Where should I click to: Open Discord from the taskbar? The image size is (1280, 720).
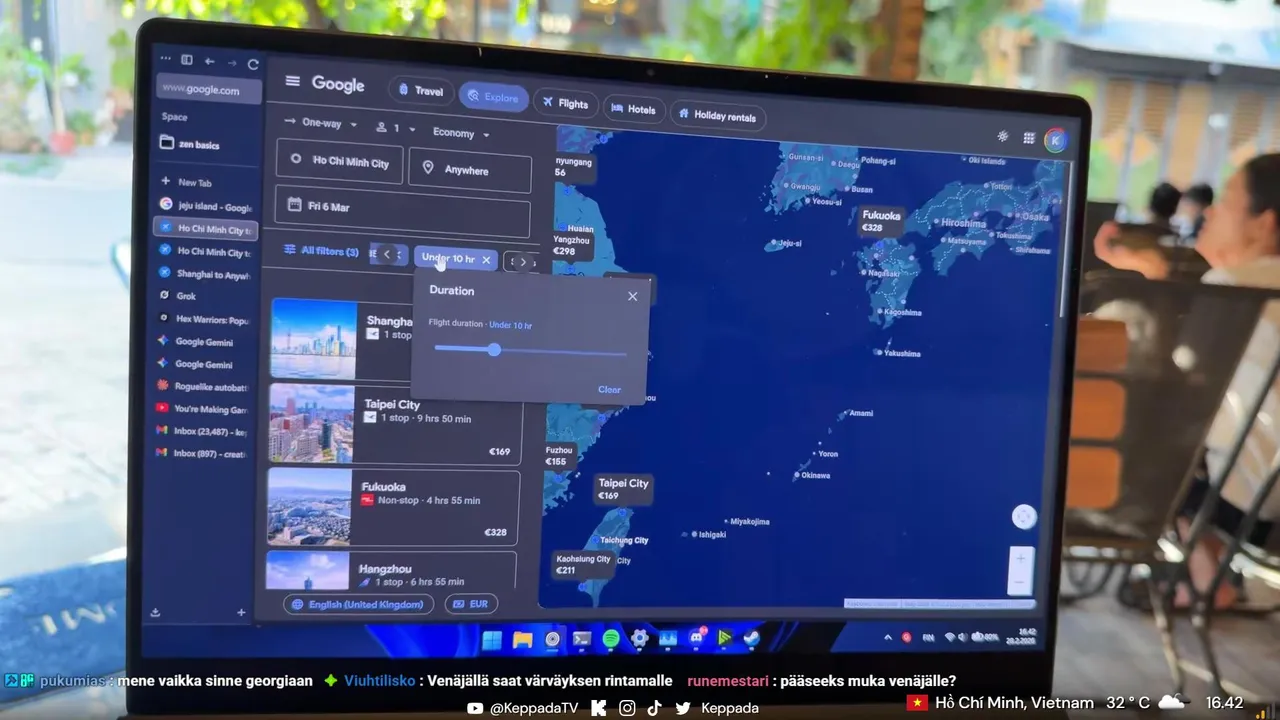click(697, 638)
